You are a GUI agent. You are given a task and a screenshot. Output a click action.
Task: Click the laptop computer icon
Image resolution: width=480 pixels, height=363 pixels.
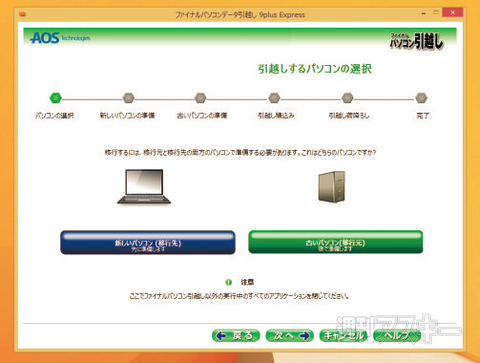[144, 187]
